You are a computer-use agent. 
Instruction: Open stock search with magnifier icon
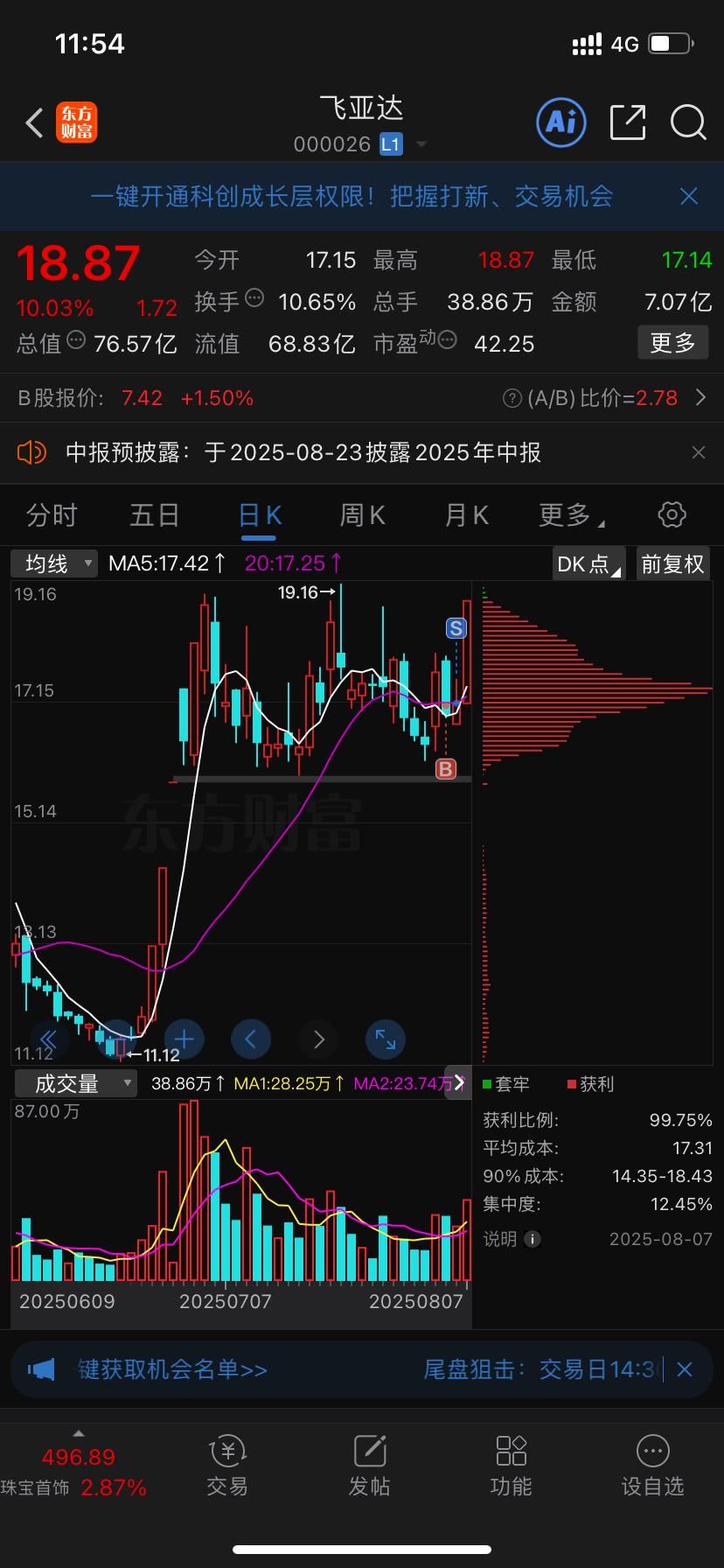coord(688,122)
